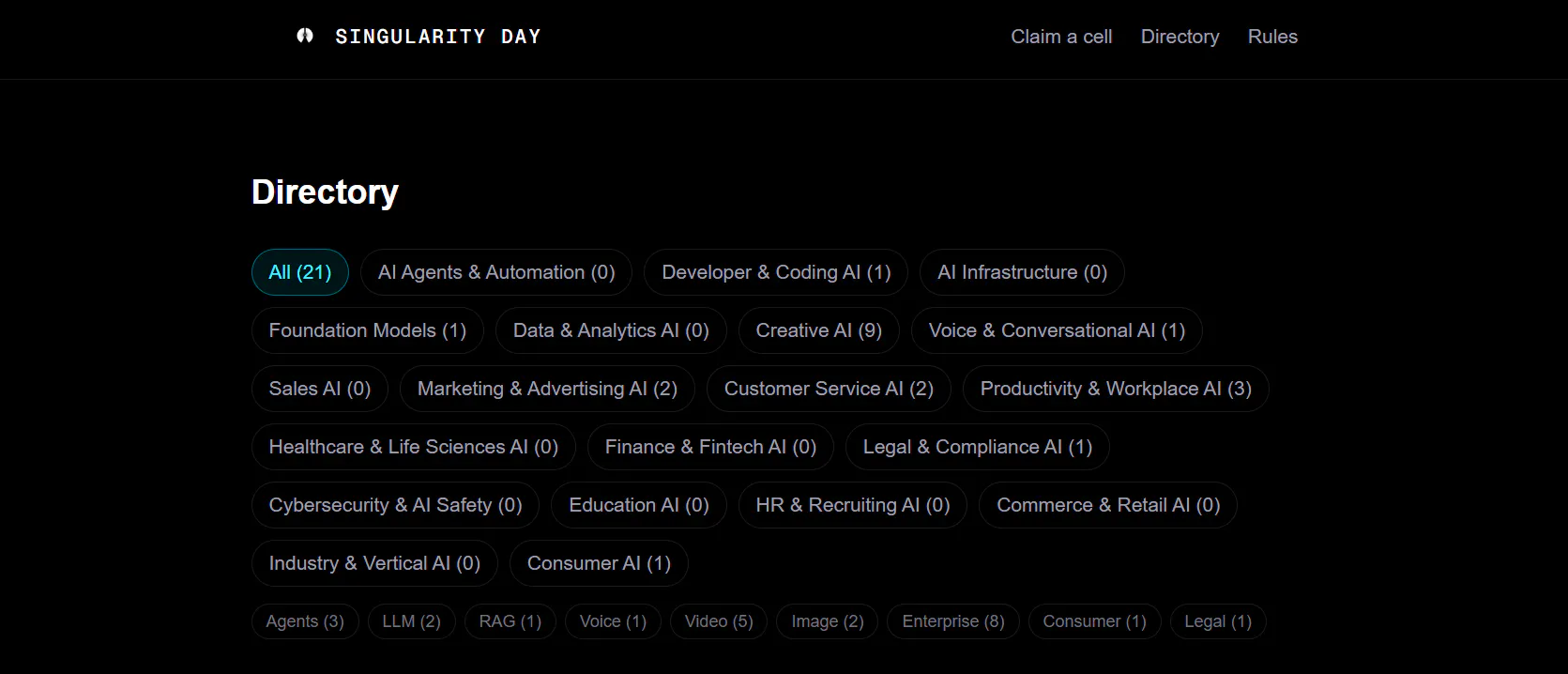Select the Agents (3) tag
Image resolution: width=1568 pixels, height=674 pixels.
click(x=305, y=621)
